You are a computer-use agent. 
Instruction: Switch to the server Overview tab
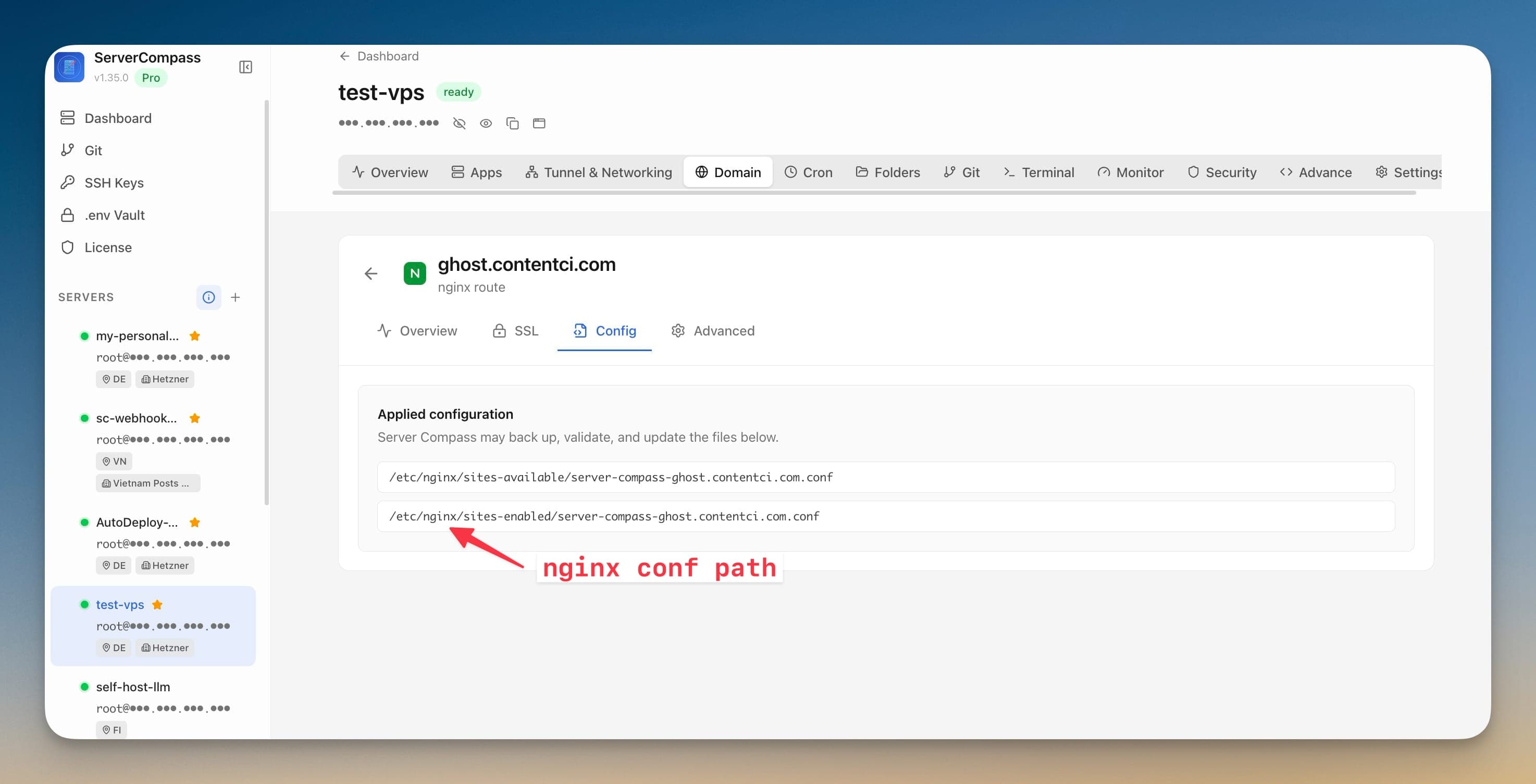pyautogui.click(x=390, y=172)
